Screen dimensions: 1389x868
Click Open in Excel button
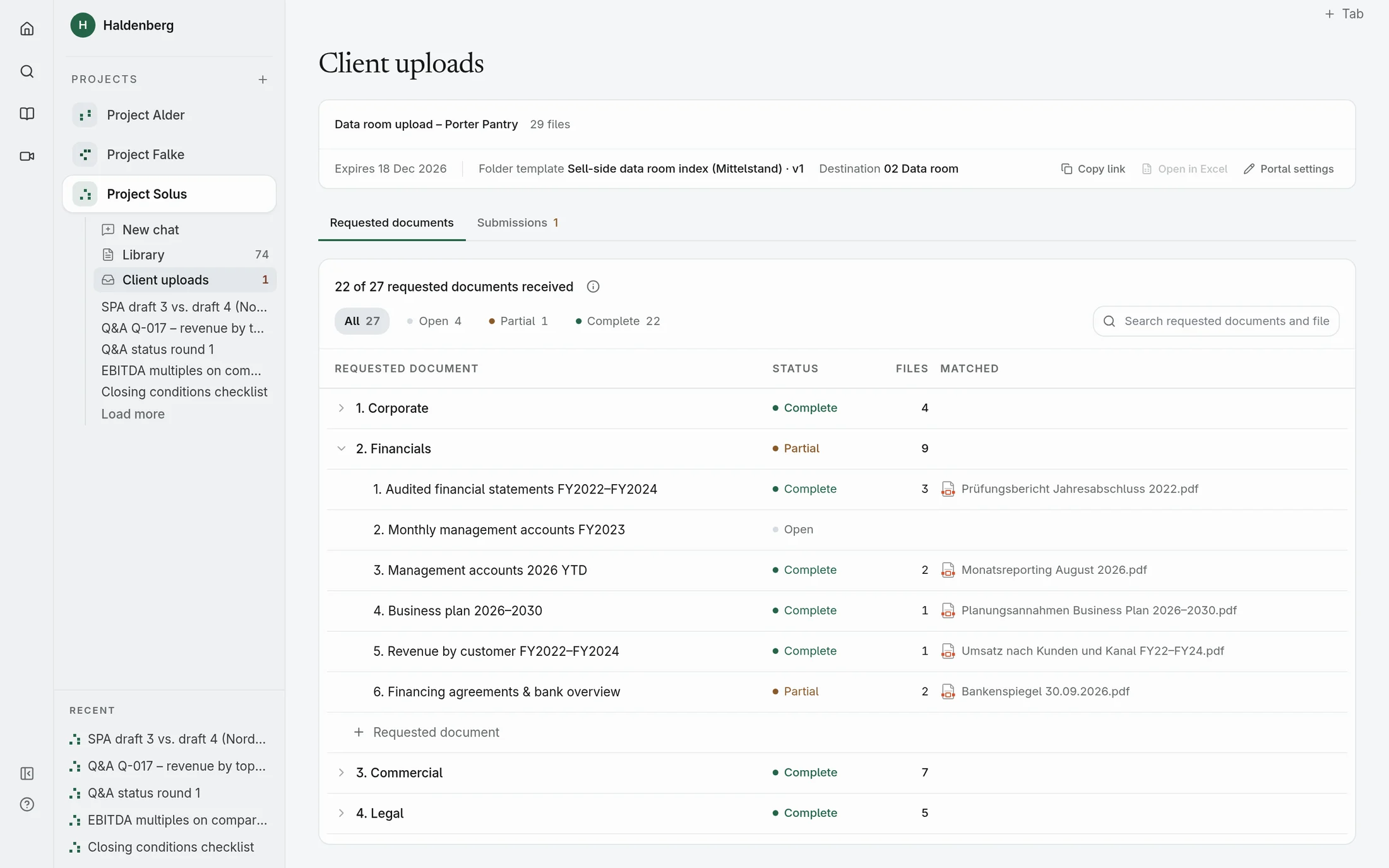(x=1184, y=169)
